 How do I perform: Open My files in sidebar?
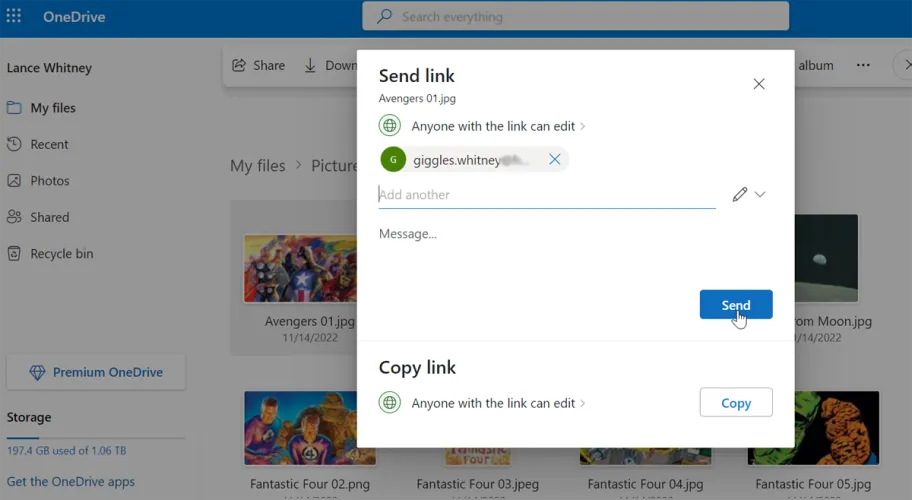tap(52, 108)
